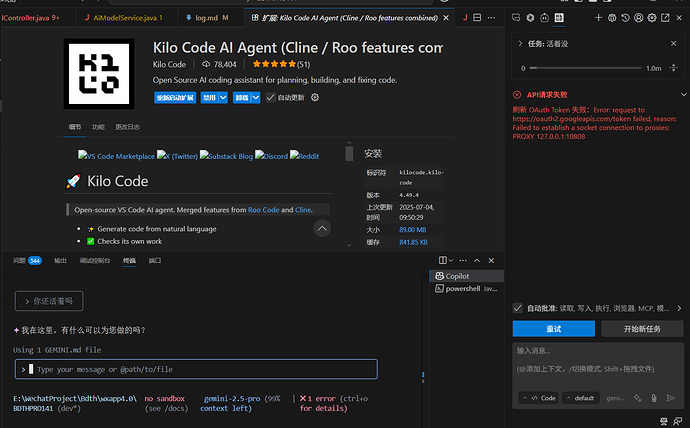Viewport: 690px width, 428px height.
Task: Close the Kilo Code extension tab
Action: [446, 18]
